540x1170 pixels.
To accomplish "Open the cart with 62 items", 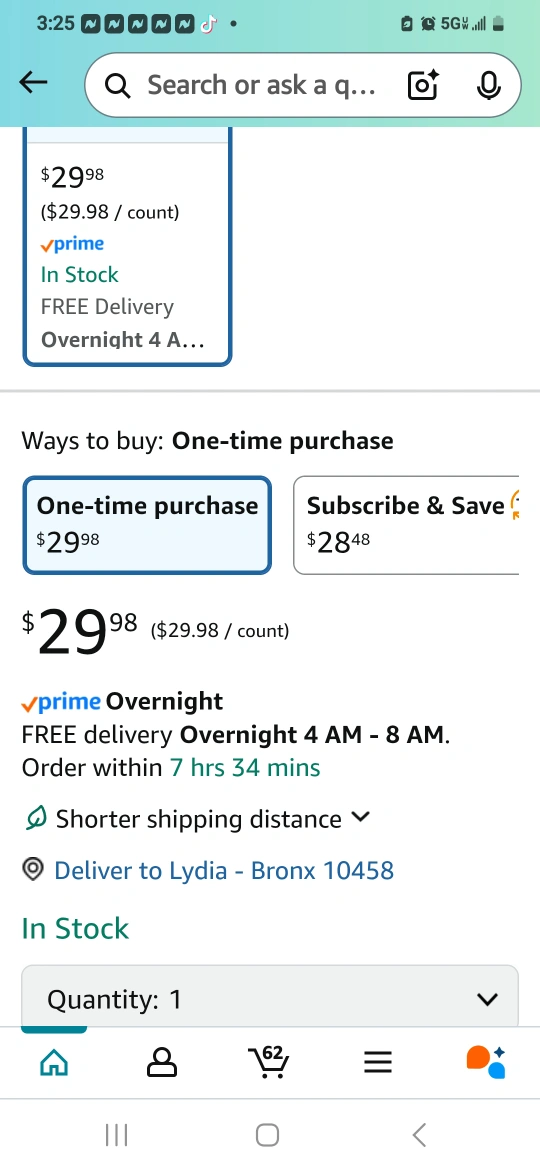I will [x=269, y=1061].
